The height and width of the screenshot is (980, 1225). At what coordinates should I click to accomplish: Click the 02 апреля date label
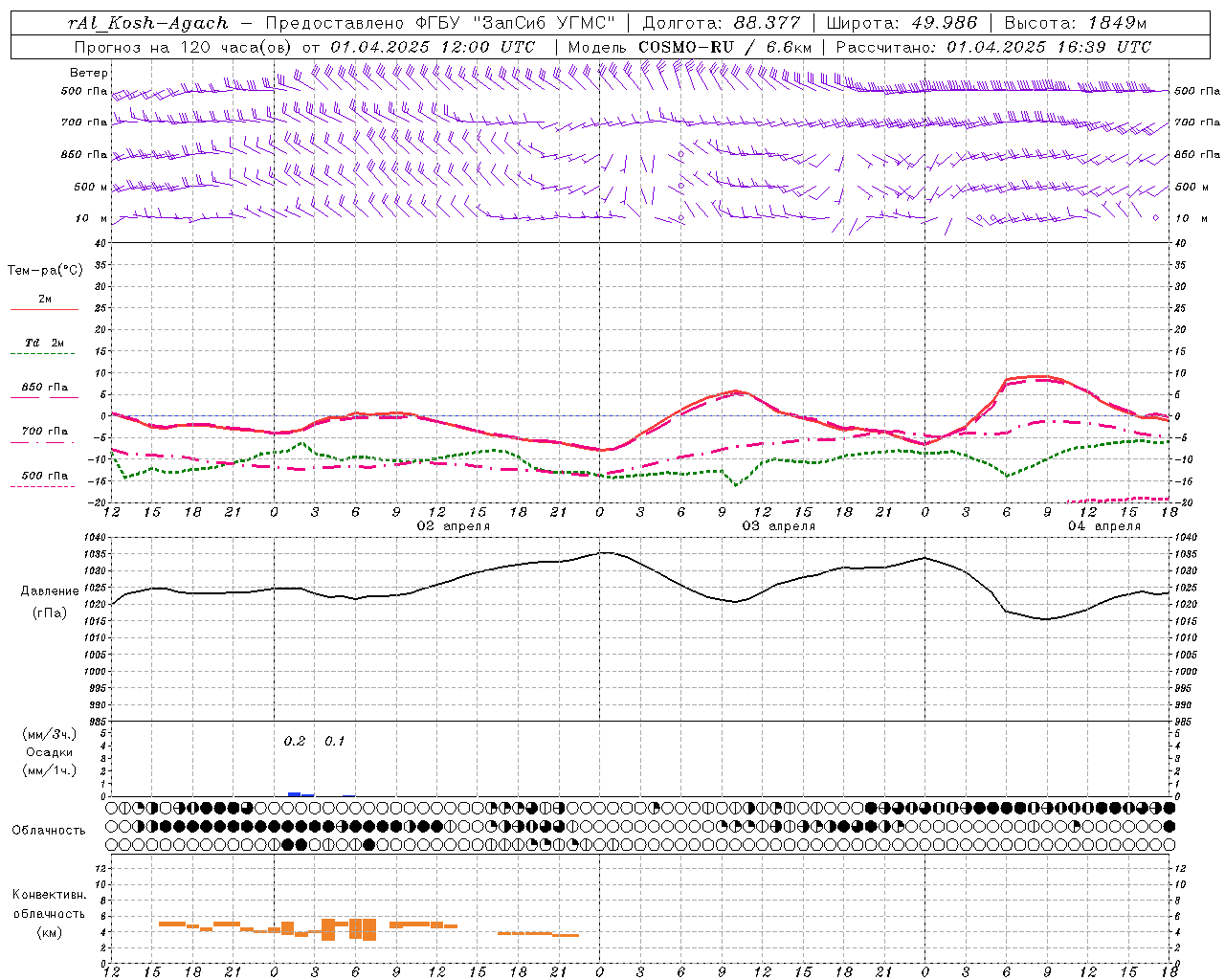[453, 526]
